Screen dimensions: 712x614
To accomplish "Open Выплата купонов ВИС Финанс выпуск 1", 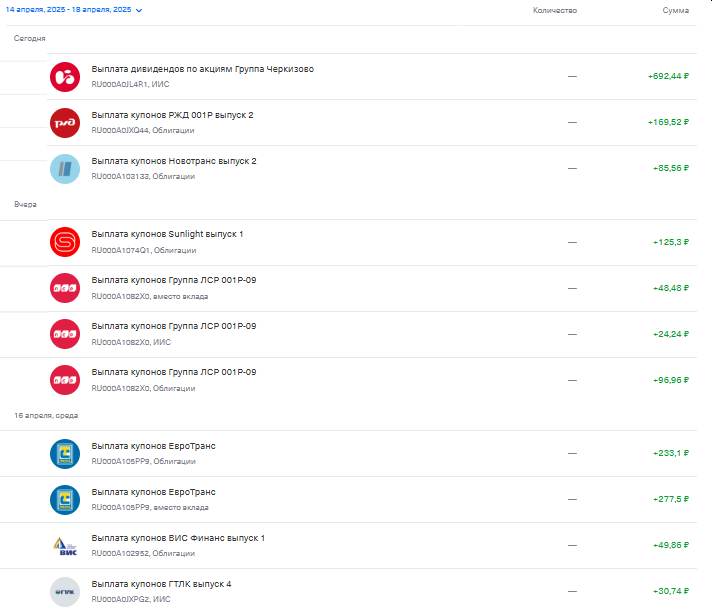I will [x=178, y=538].
